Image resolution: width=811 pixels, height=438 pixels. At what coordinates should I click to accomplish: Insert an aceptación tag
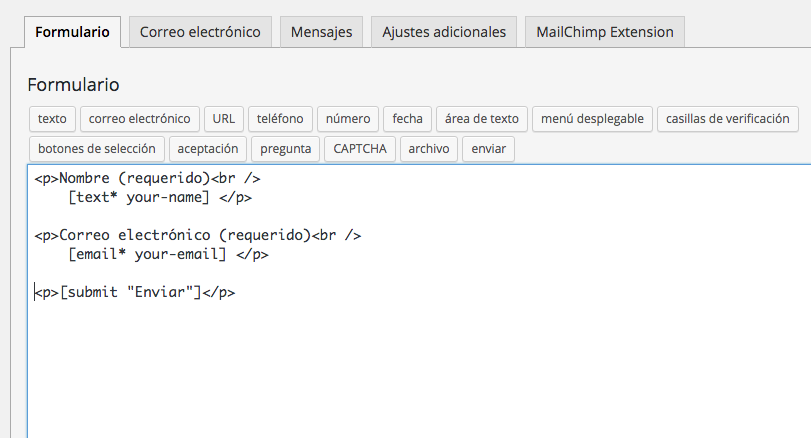(x=207, y=149)
